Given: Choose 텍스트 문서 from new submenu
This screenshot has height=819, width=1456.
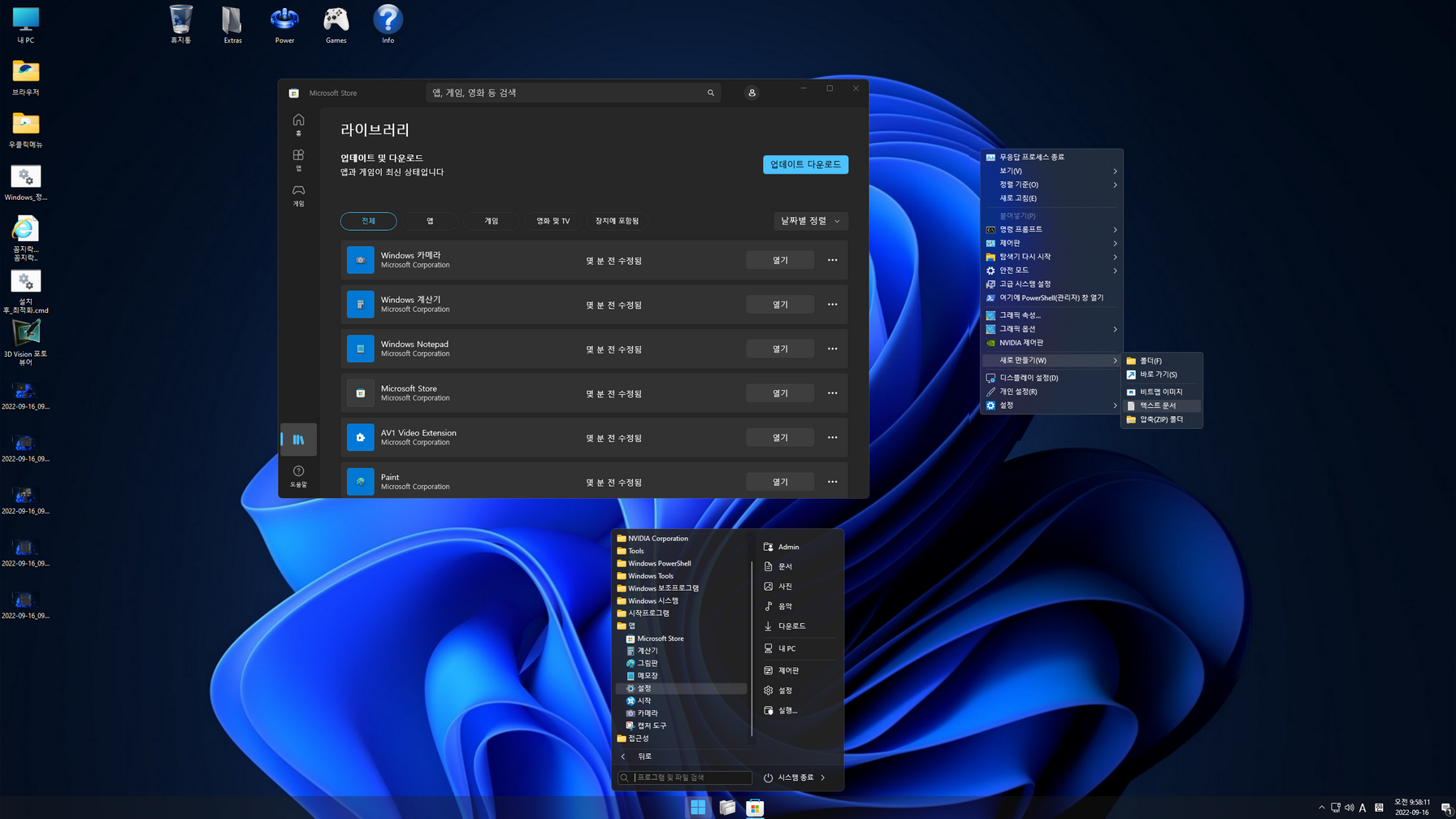Looking at the screenshot, I should click(x=1162, y=405).
